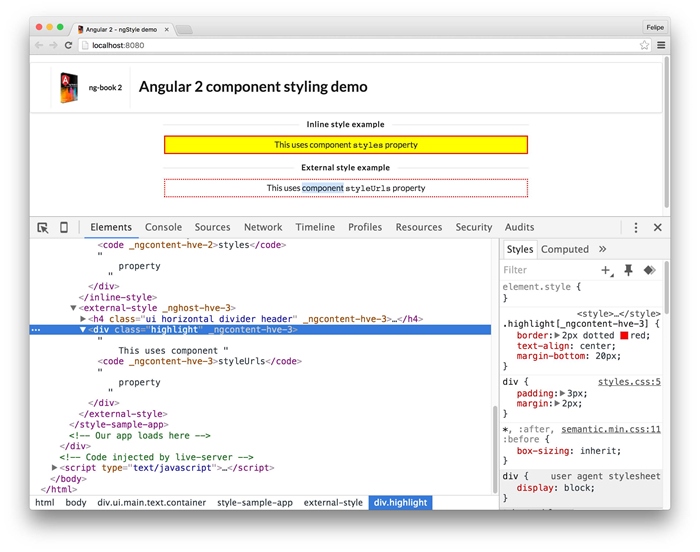Toggle the device mode phone icon
The image size is (700, 552).
tap(64, 227)
